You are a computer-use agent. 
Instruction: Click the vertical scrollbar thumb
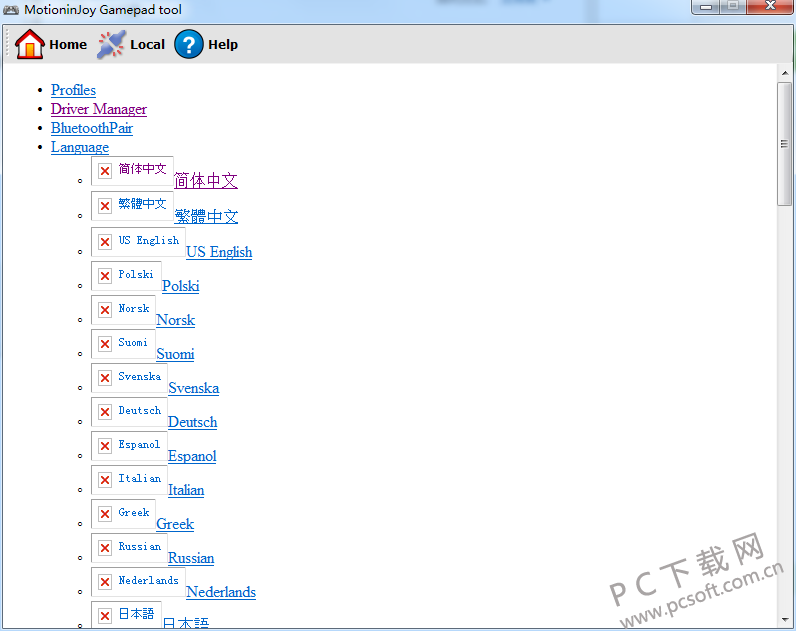tap(785, 144)
